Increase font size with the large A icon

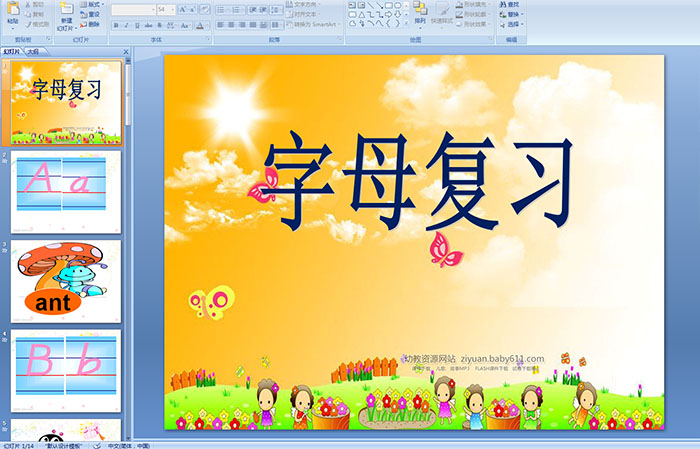[x=182, y=9]
